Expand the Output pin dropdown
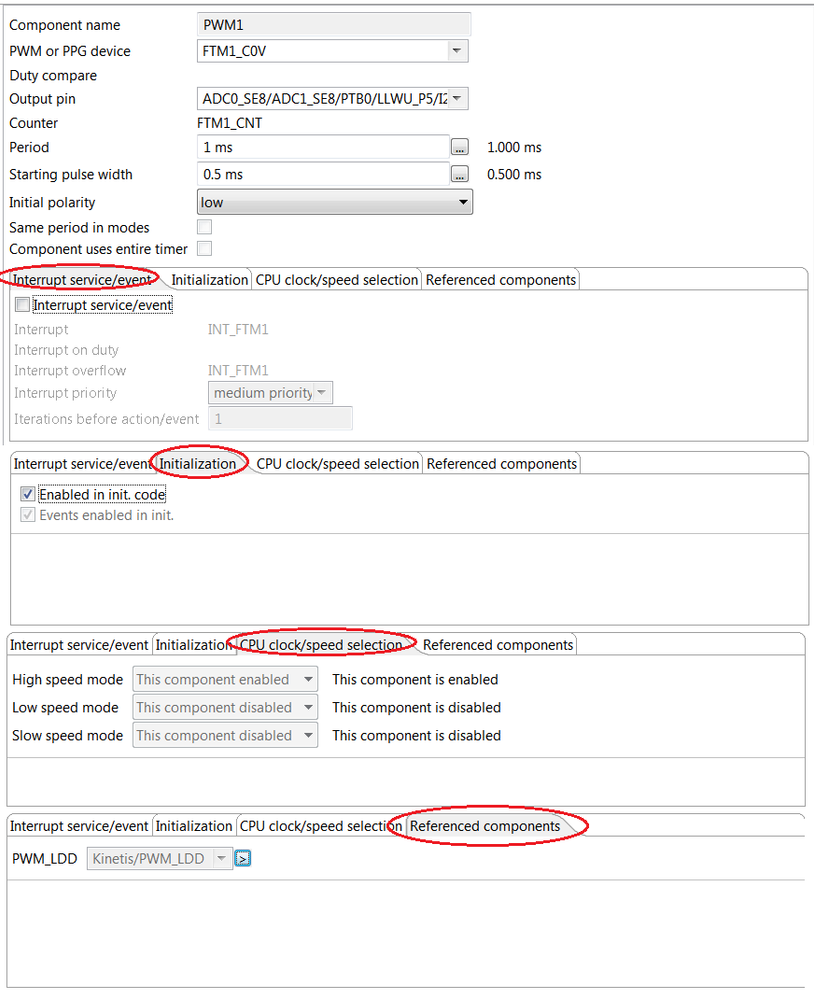814x999 pixels. click(x=456, y=99)
